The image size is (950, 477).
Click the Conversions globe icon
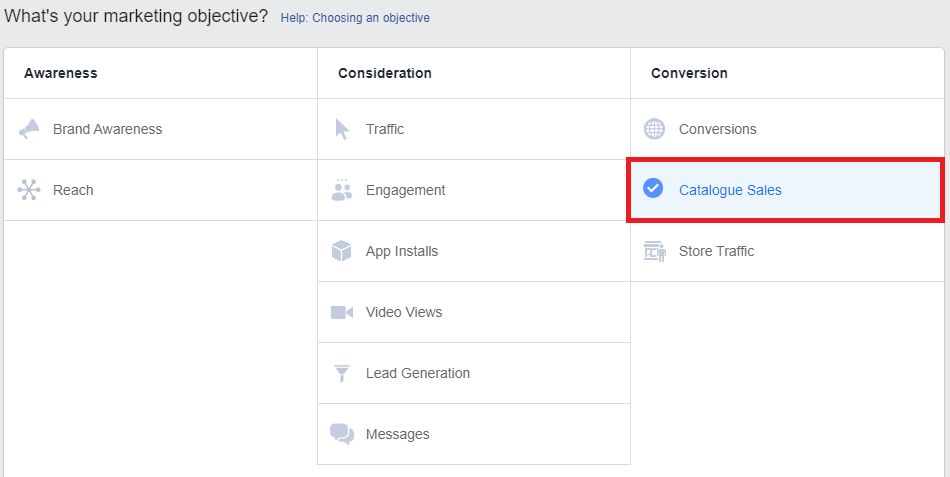click(654, 129)
